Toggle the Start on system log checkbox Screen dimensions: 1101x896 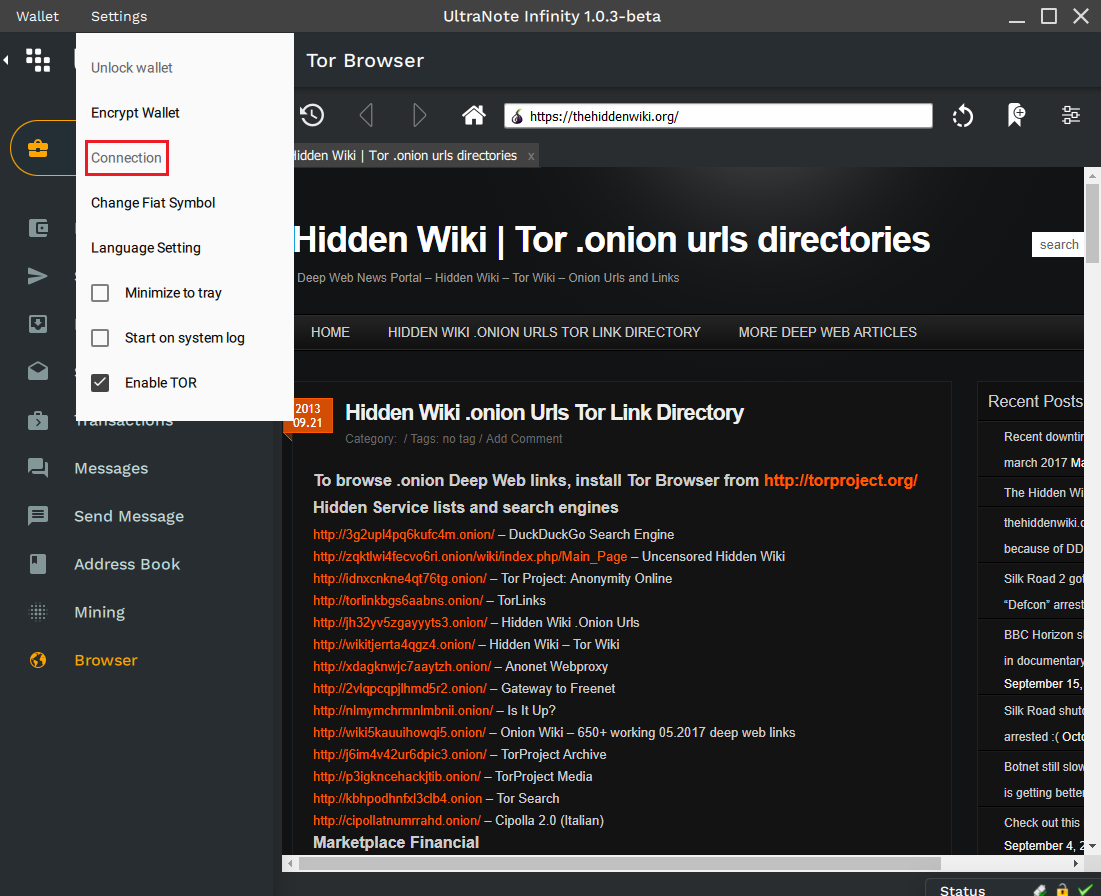pos(100,338)
